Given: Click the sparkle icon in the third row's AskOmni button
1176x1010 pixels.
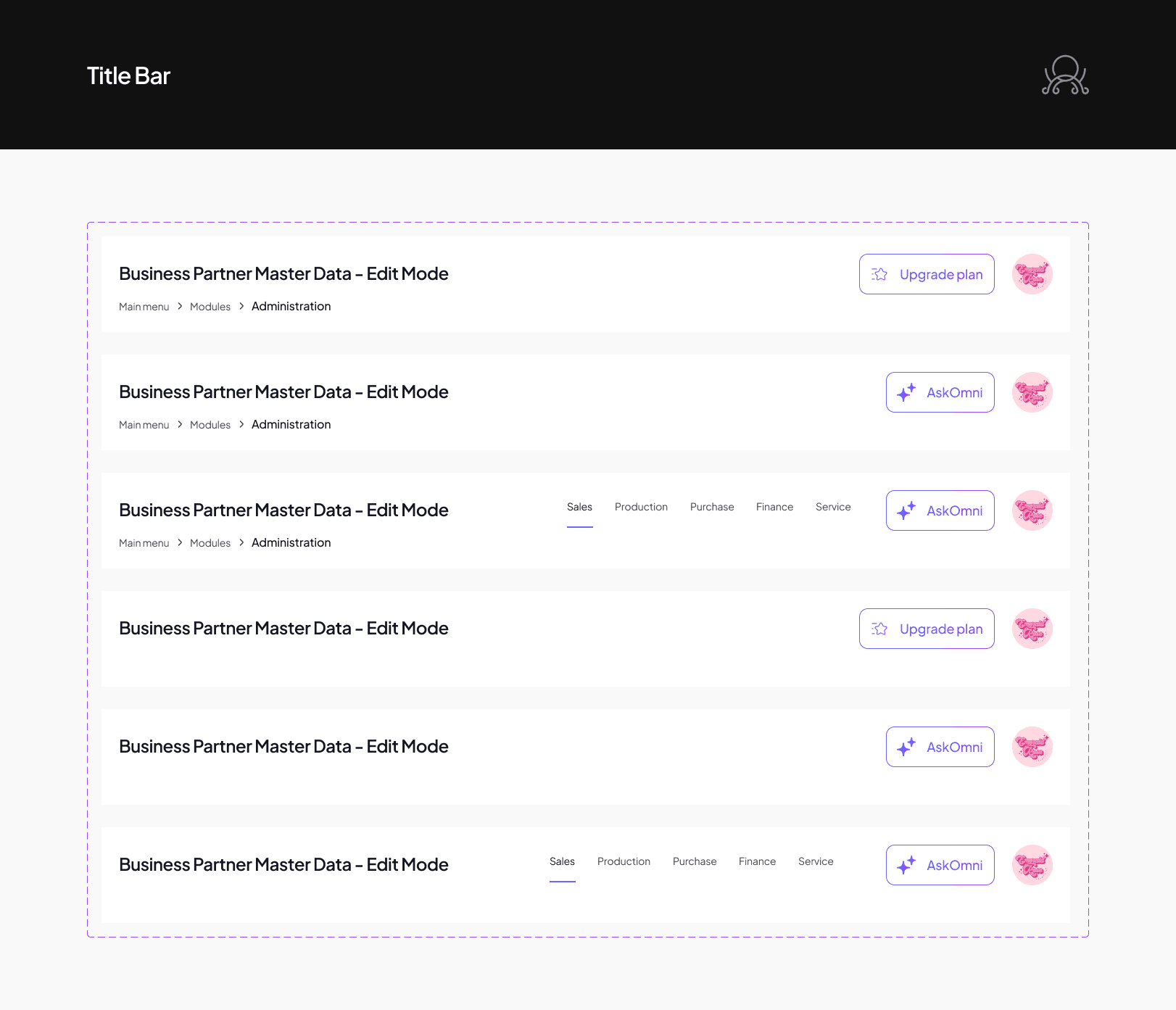Looking at the screenshot, I should 906,510.
